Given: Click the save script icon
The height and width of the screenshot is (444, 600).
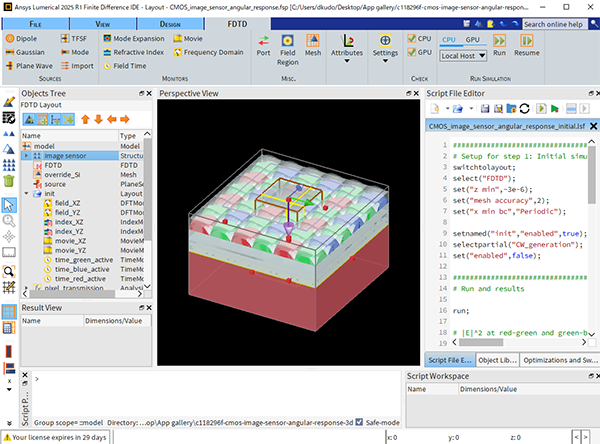Looking at the screenshot, I should point(485,109).
